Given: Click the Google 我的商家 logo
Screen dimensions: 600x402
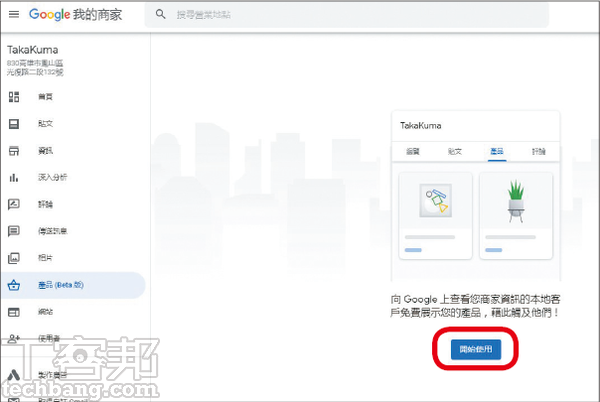Looking at the screenshot, I should click(x=75, y=15).
